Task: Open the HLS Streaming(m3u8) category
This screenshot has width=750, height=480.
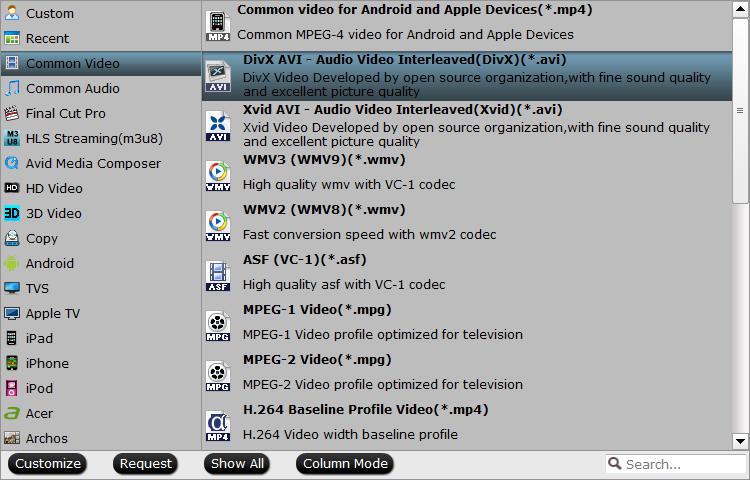Action: [x=101, y=138]
